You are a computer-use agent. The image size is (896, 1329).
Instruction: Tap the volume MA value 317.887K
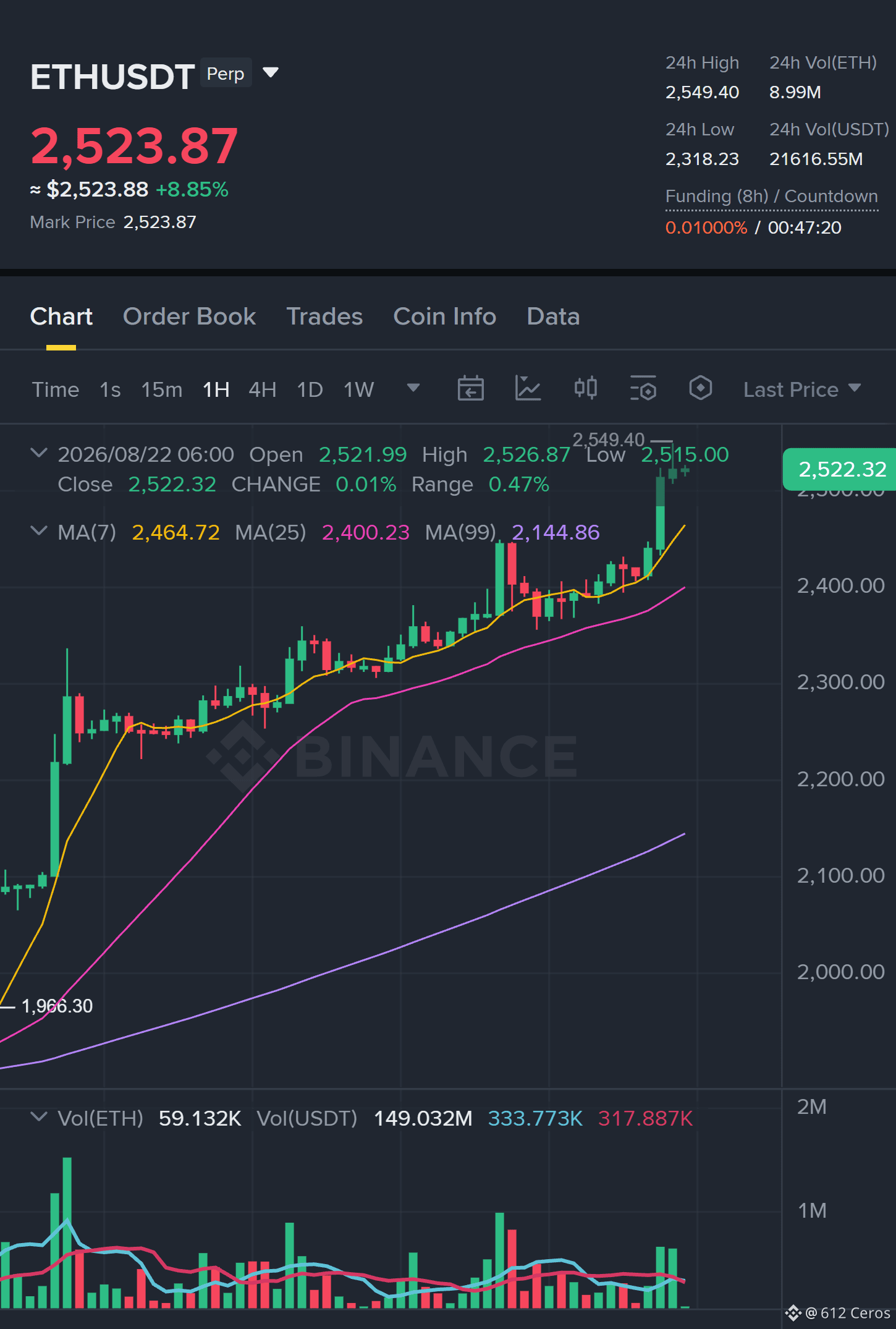[x=645, y=1118]
